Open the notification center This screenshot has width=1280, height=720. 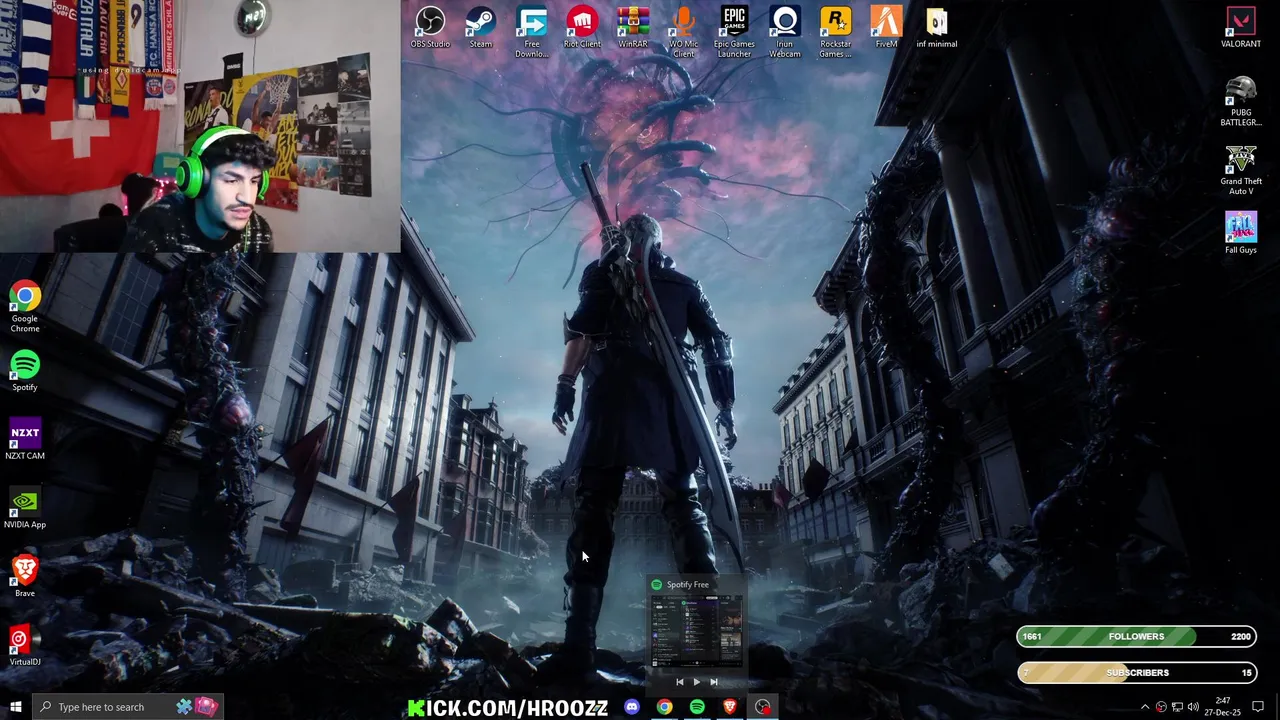pyautogui.click(x=1258, y=707)
